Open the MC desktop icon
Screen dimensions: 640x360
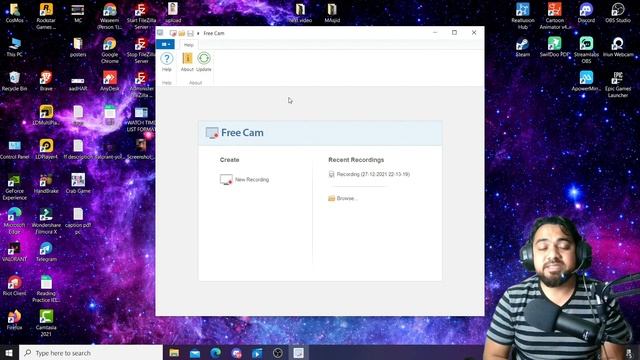pos(78,13)
